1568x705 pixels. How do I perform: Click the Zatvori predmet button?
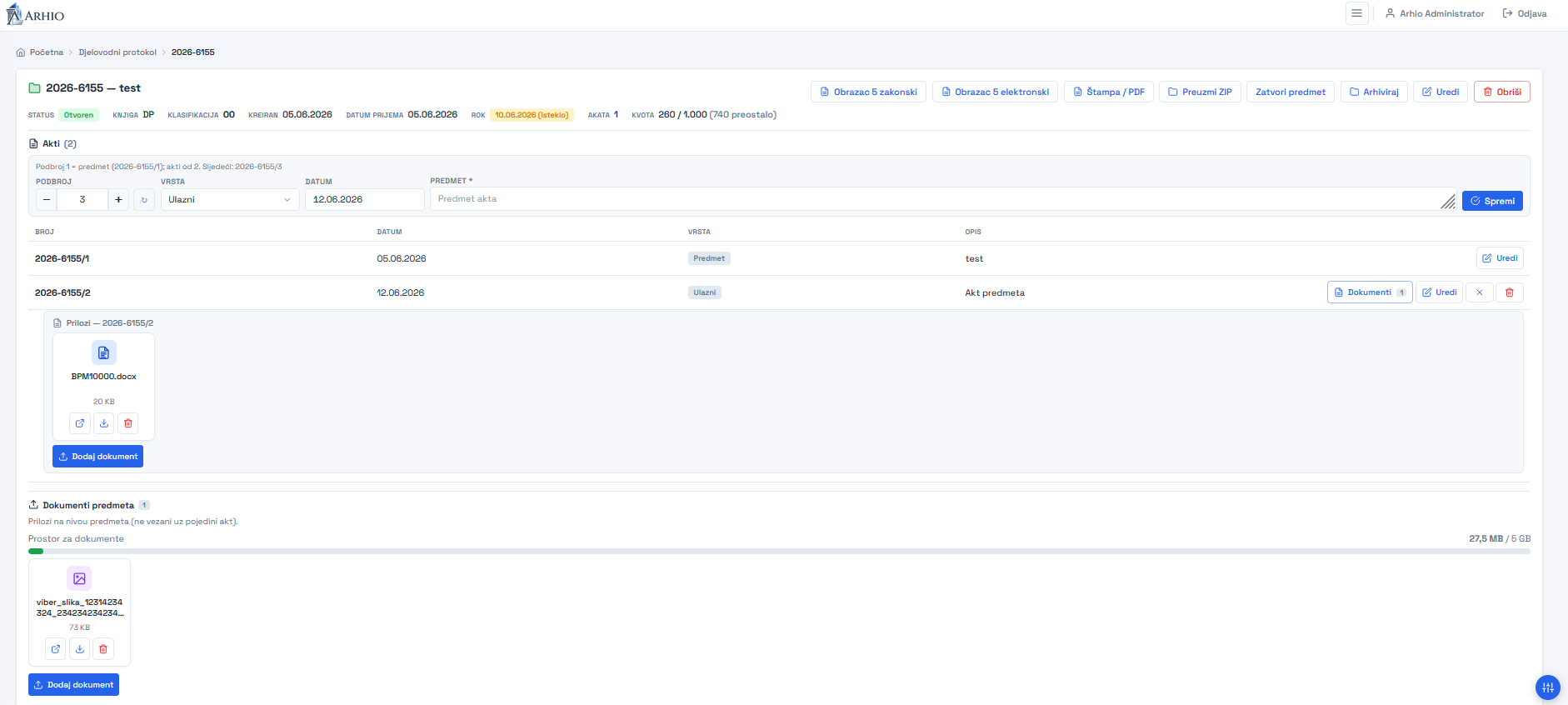pyautogui.click(x=1291, y=92)
